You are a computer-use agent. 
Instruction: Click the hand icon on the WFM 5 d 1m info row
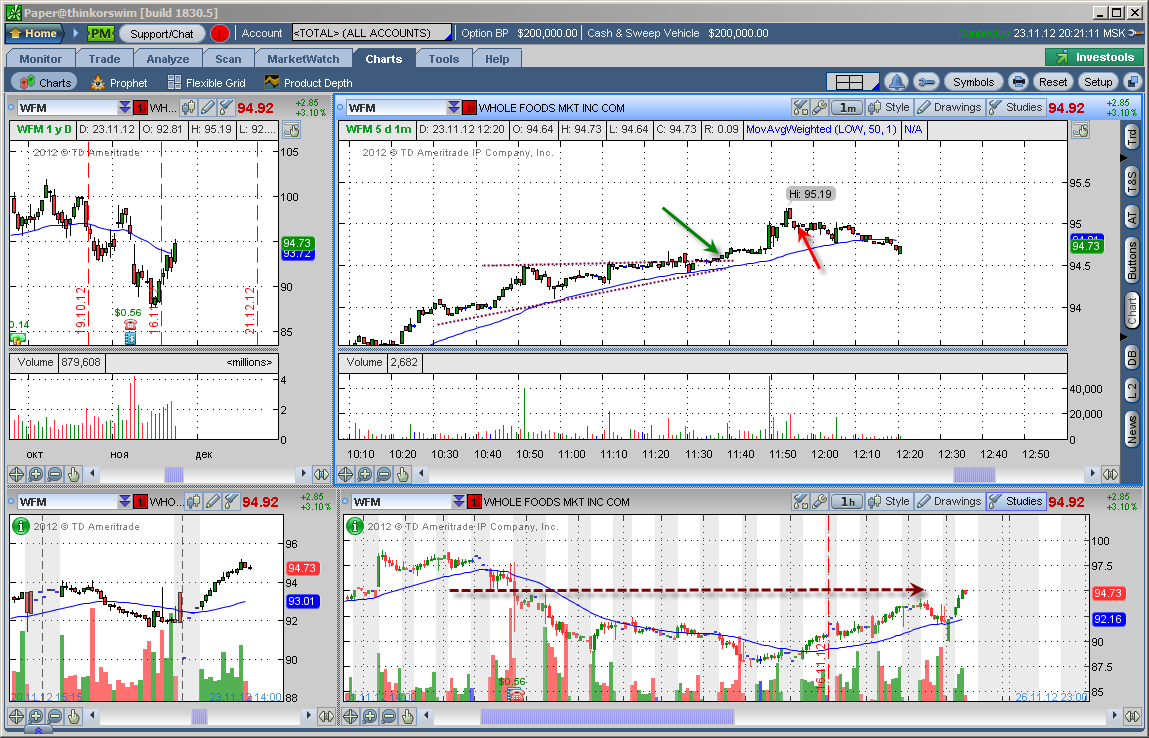click(x=1080, y=130)
